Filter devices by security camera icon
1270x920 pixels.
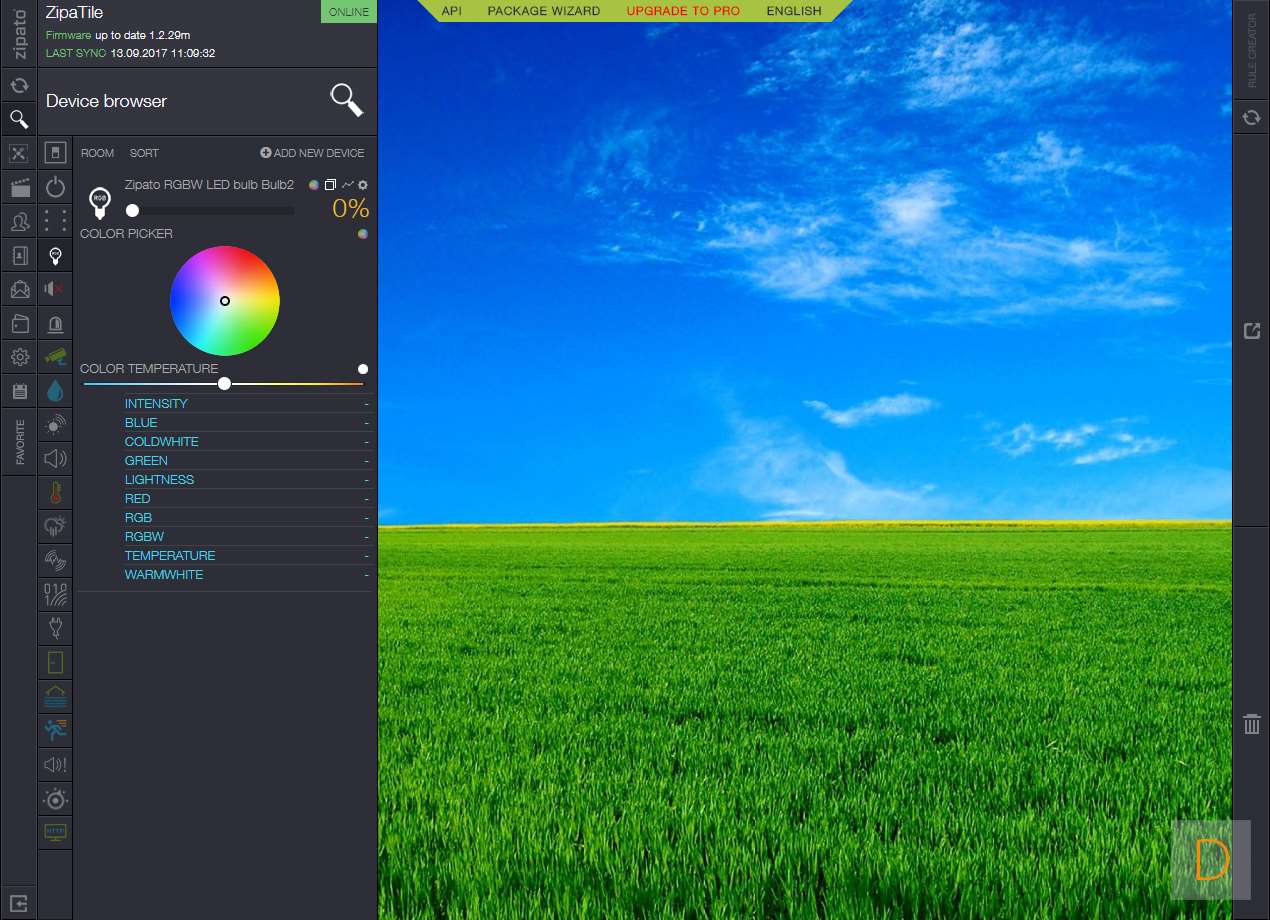click(55, 357)
